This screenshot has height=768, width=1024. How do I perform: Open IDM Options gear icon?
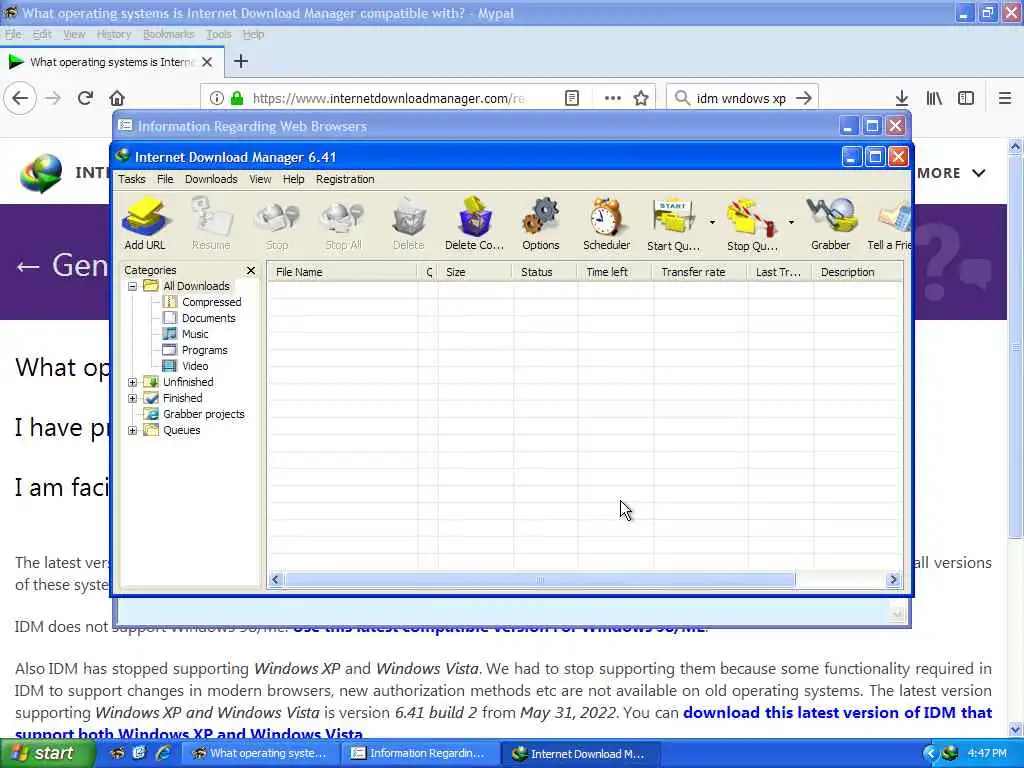click(541, 224)
